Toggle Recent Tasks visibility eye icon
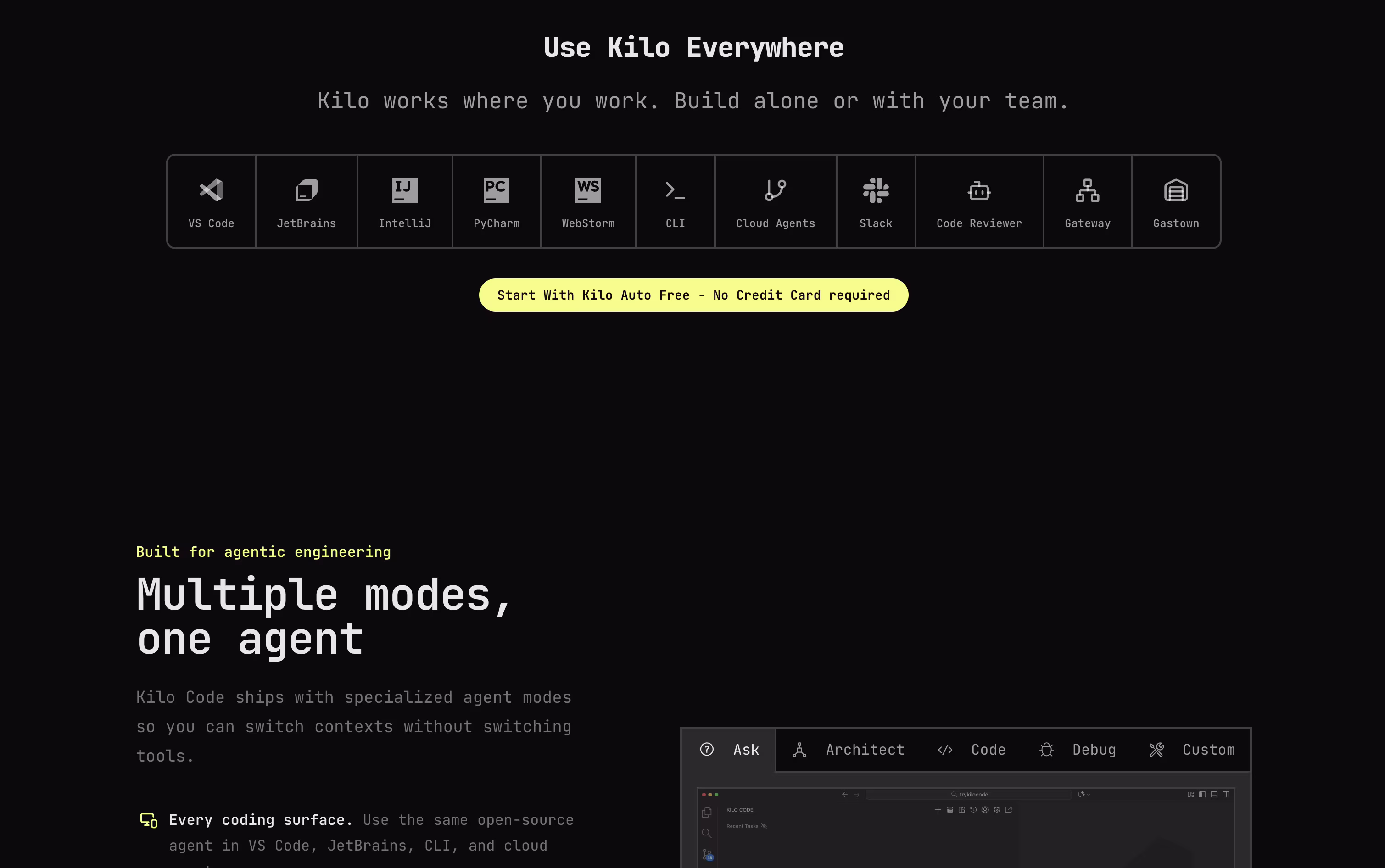1385x868 pixels. [764, 826]
